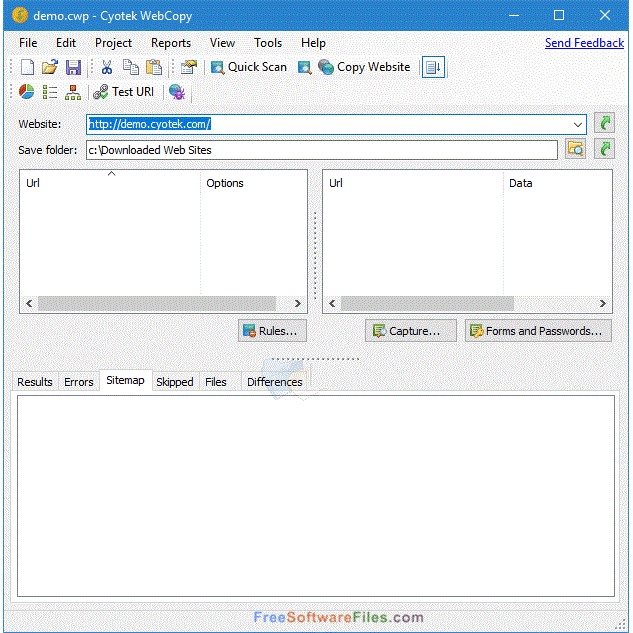633x633 pixels.
Task: Open the Rules dialog
Action: [x=272, y=331]
